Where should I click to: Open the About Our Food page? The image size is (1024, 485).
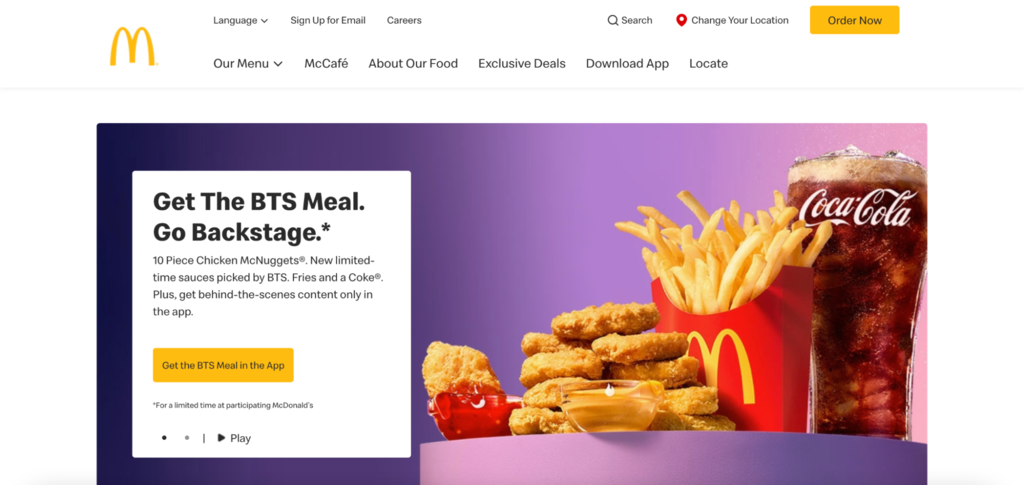[413, 63]
